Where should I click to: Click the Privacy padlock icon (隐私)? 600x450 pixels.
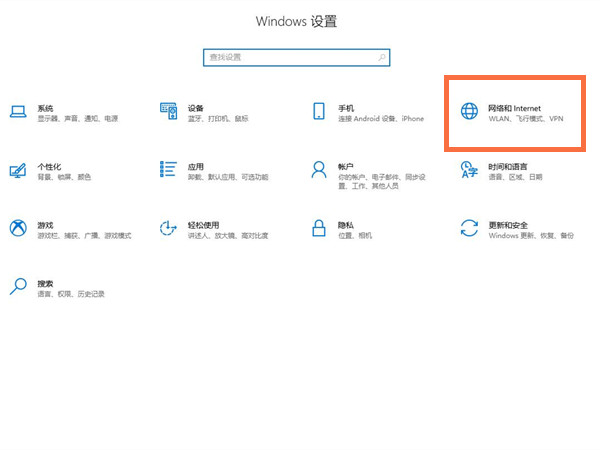point(319,229)
